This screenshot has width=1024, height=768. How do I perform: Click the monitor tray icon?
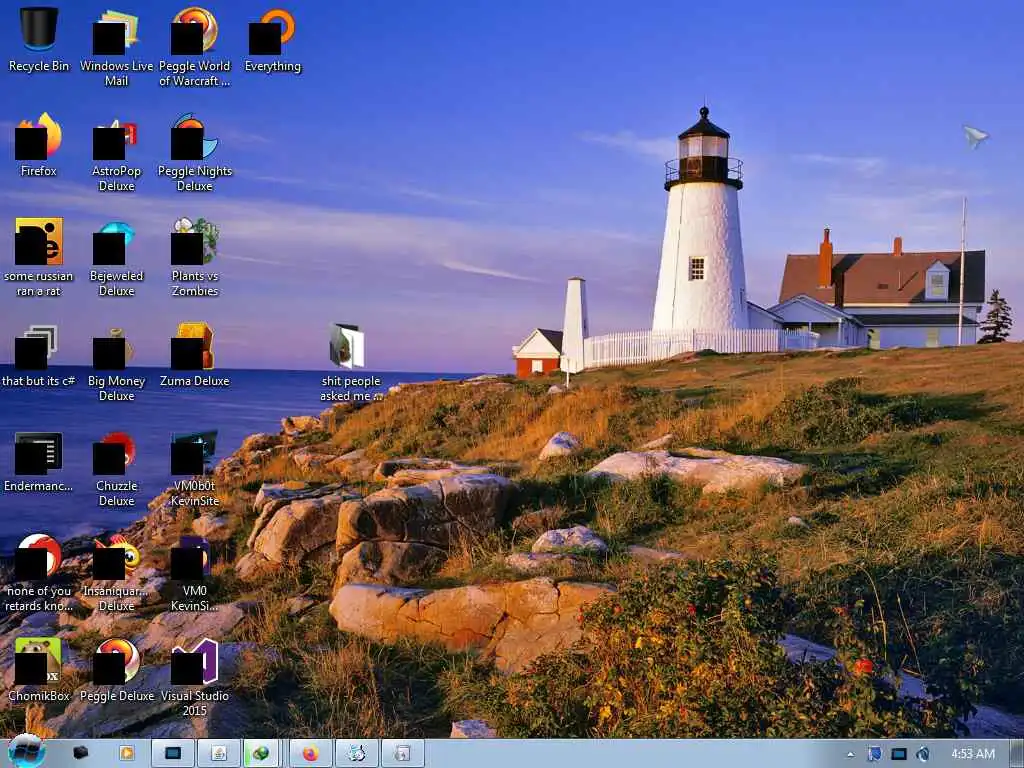[899, 754]
